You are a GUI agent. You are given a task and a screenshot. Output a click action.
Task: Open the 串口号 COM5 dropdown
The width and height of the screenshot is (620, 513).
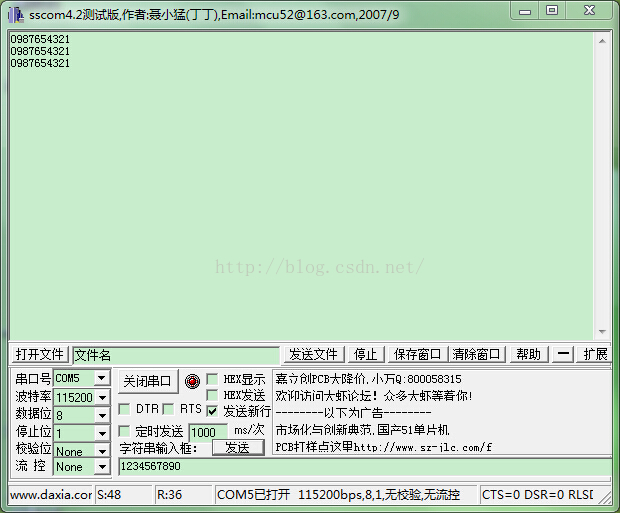point(102,378)
